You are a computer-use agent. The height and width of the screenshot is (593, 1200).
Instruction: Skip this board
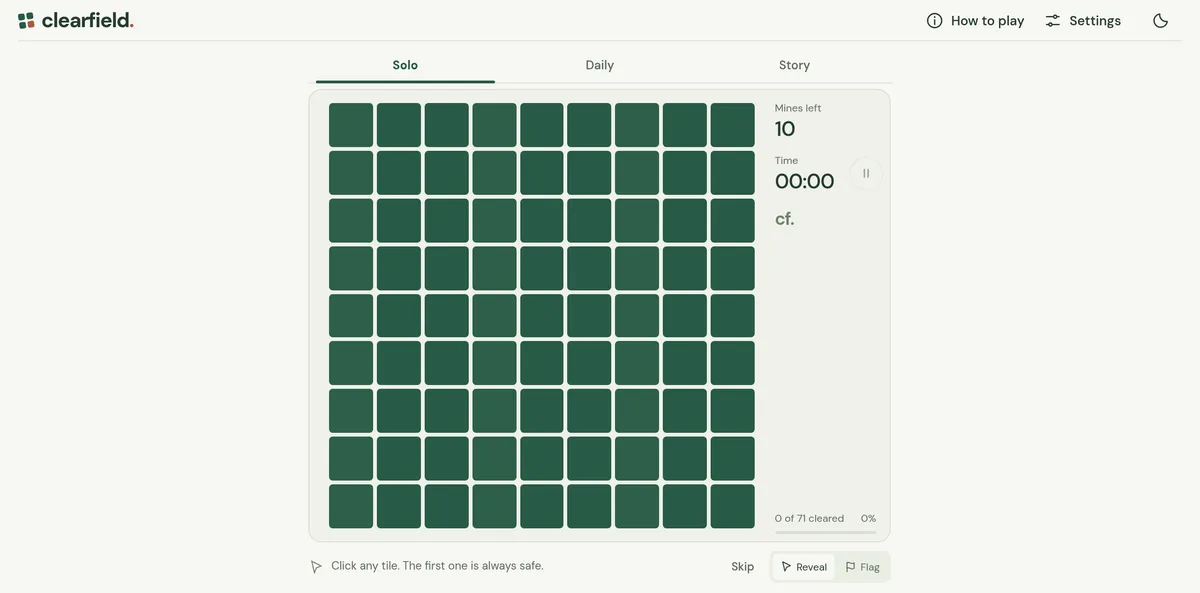coord(743,567)
